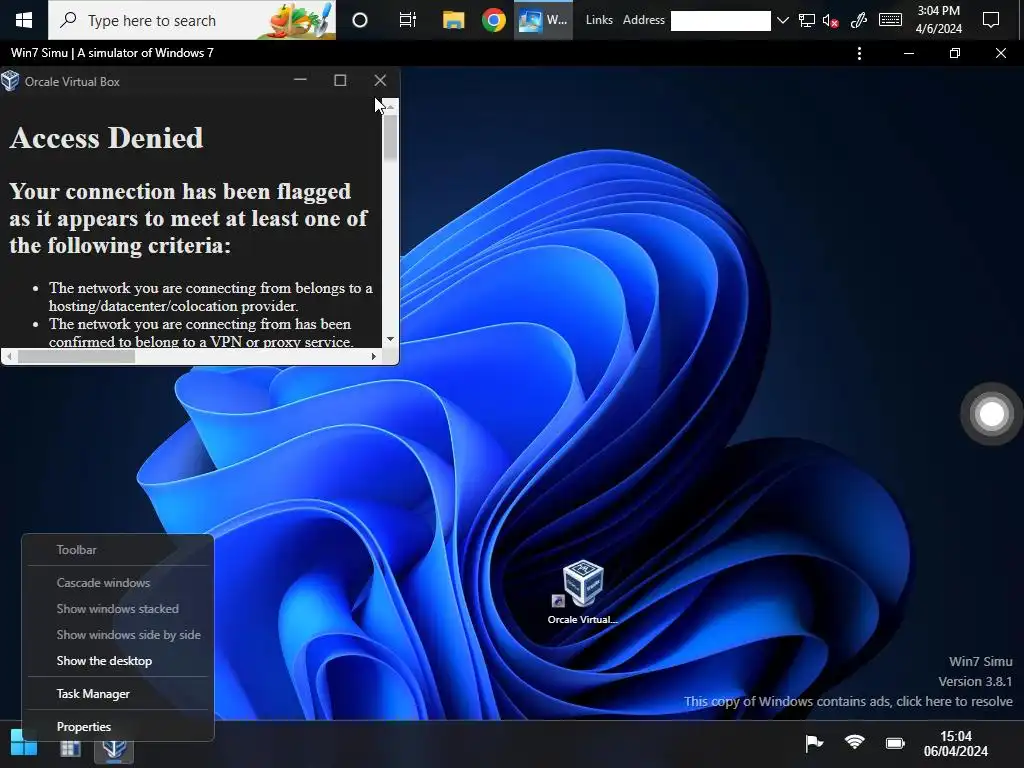Choose Toolbar in the context menu

pos(118,550)
